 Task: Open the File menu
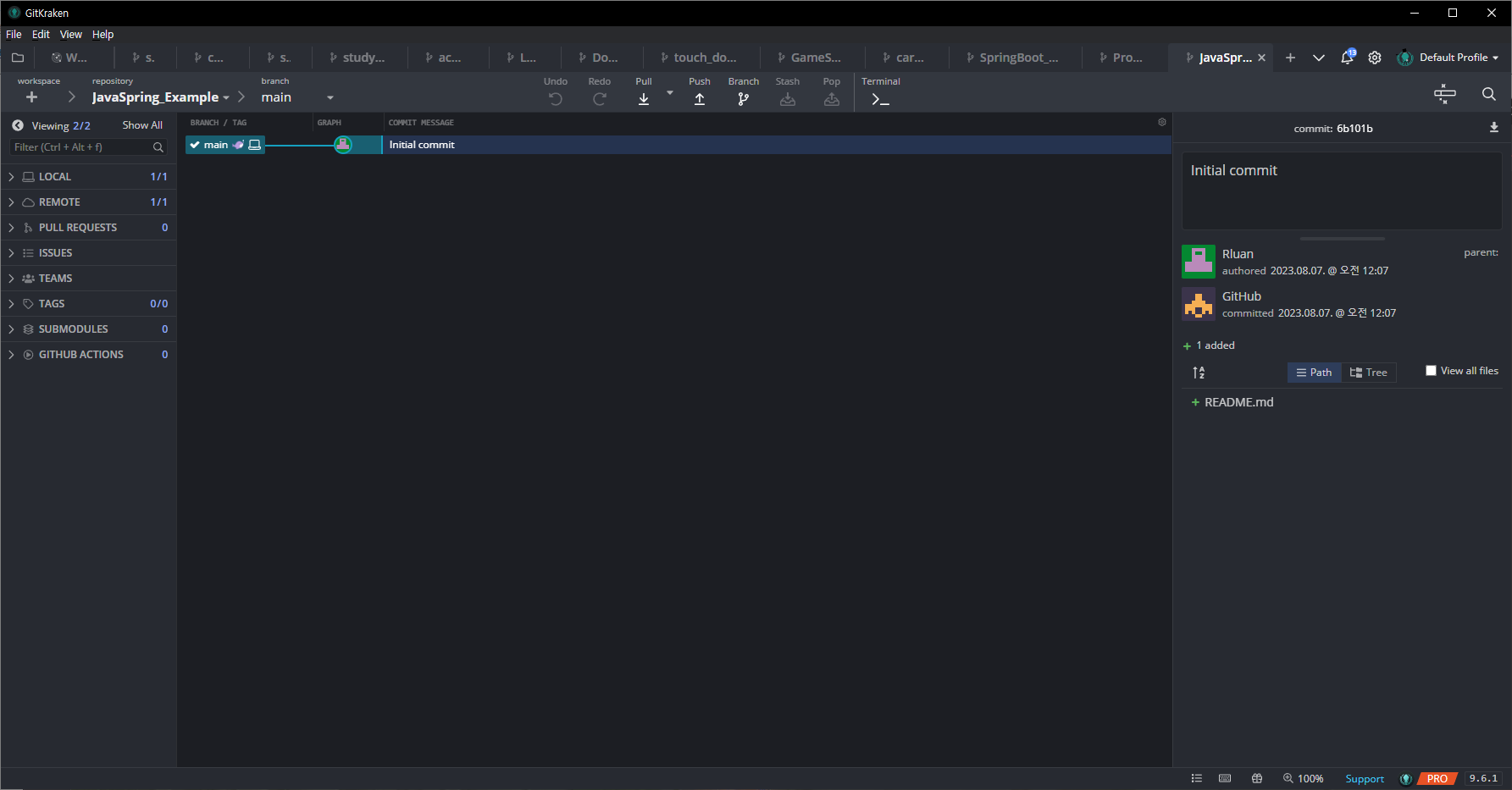[14, 35]
